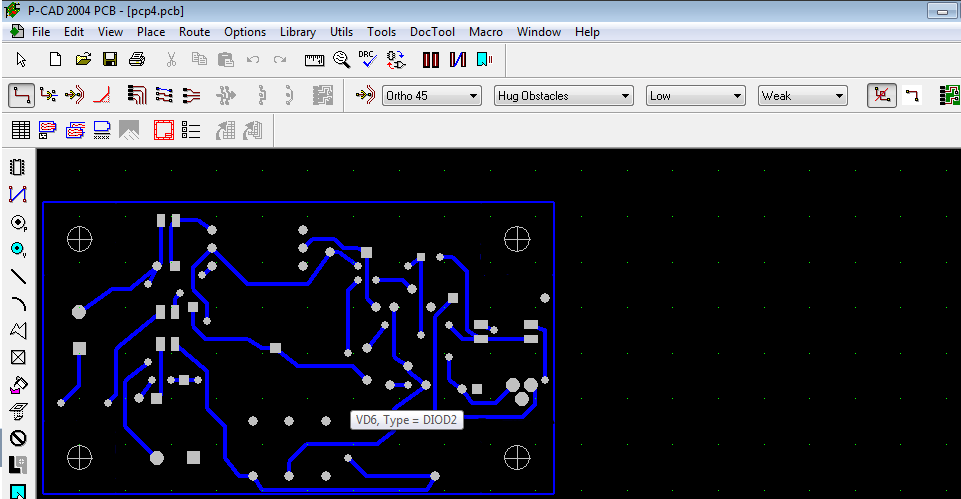Click the red double-bar toolbar icon
Viewport: 961px width, 499px height.
coord(431,59)
